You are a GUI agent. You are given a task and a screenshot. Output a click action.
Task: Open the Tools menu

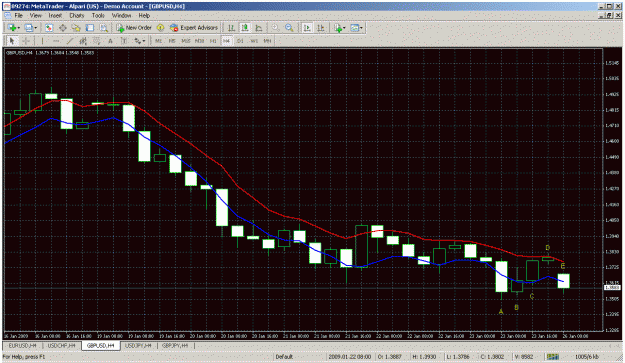(98, 15)
